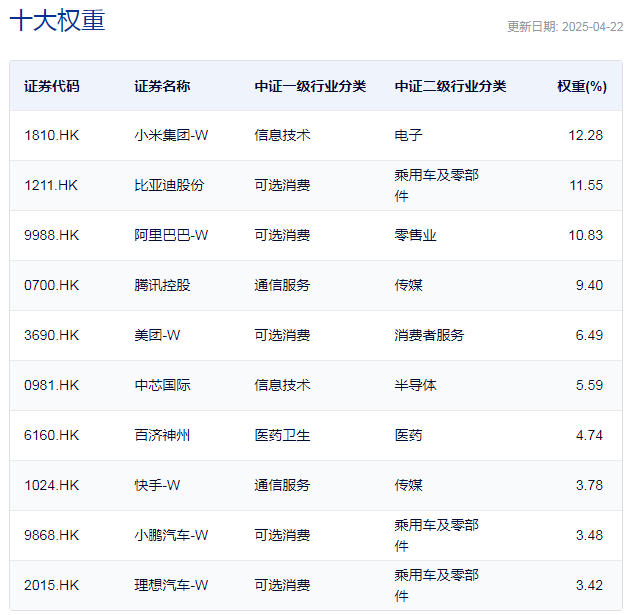
Task: Open the 腾讯控股 entry
Action: (x=162, y=285)
